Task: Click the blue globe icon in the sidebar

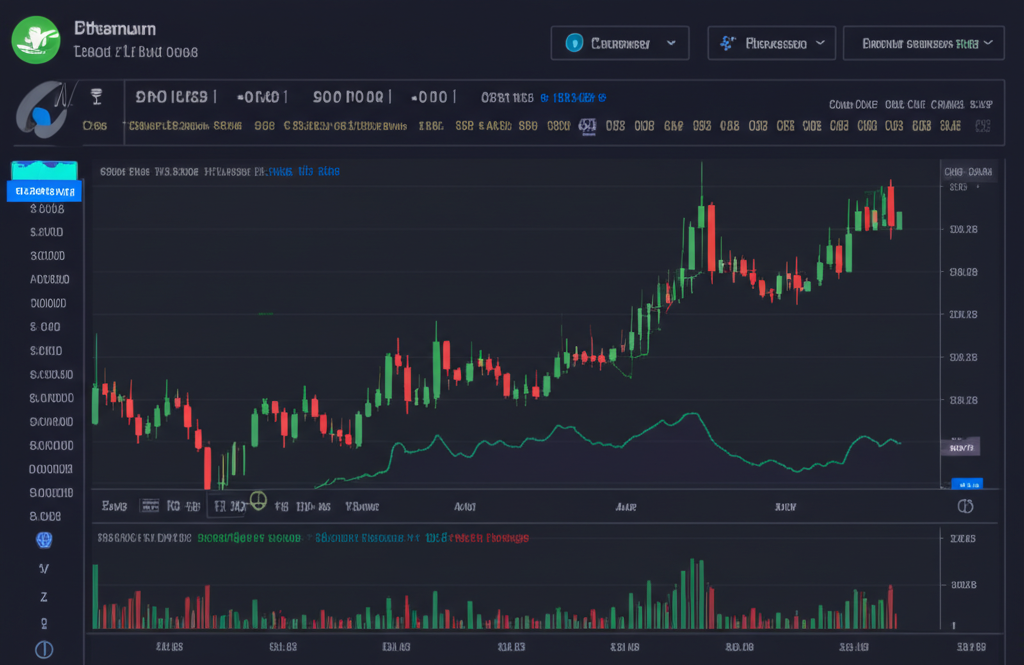Action: pyautogui.click(x=44, y=540)
